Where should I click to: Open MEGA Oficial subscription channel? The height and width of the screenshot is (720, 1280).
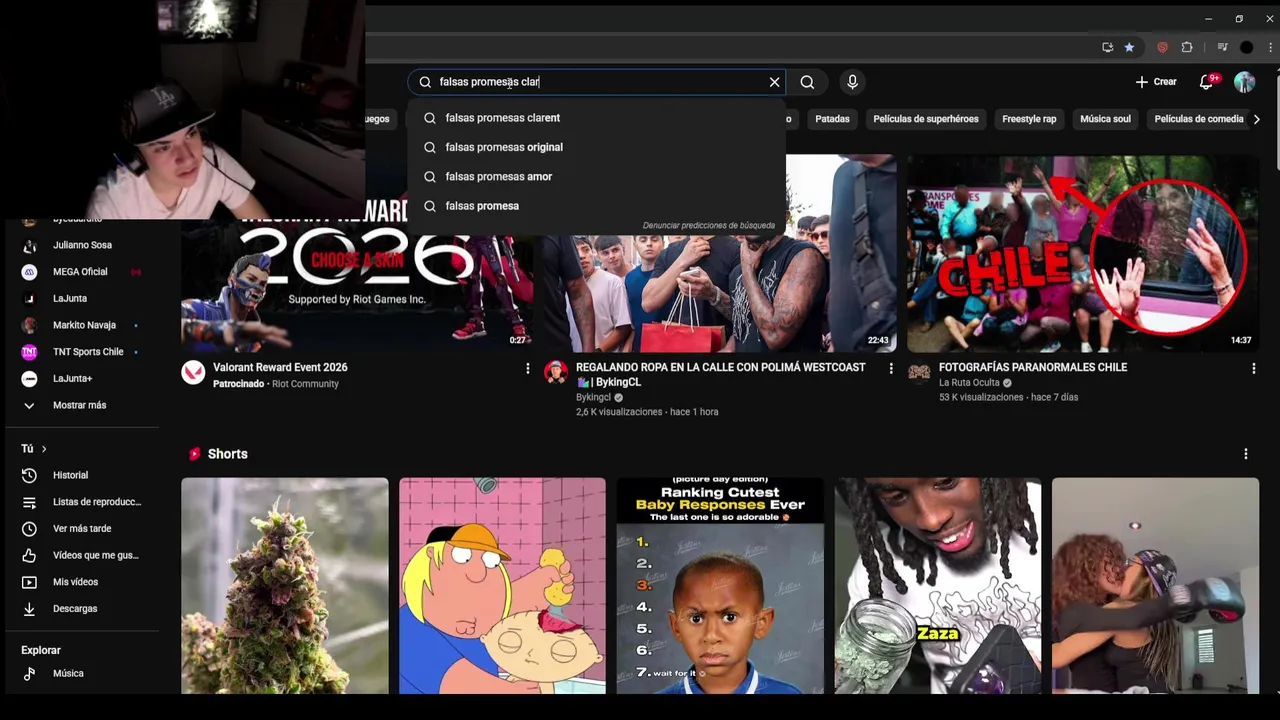(82, 272)
